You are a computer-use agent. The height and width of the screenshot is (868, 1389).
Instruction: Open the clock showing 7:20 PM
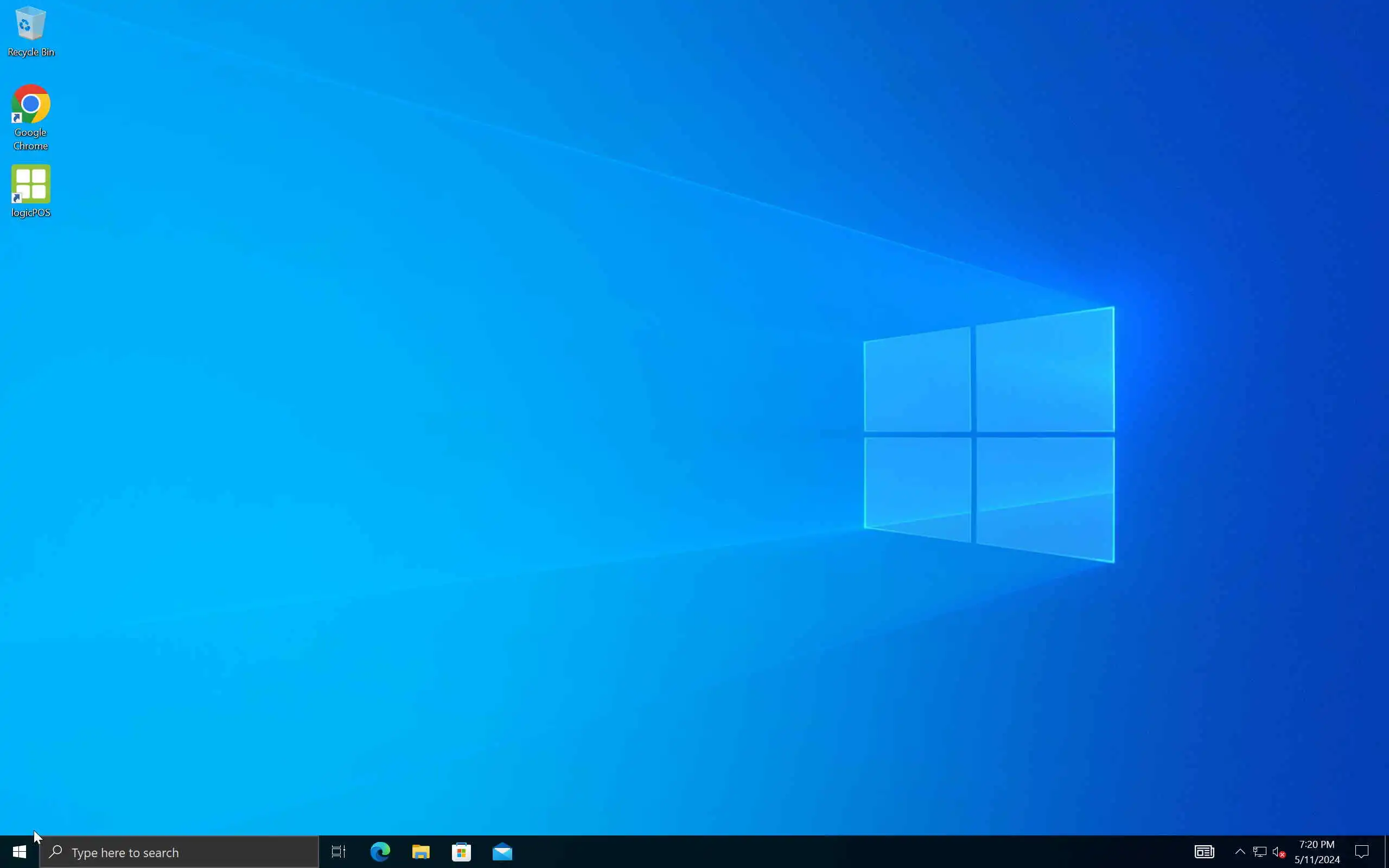[x=1317, y=852]
